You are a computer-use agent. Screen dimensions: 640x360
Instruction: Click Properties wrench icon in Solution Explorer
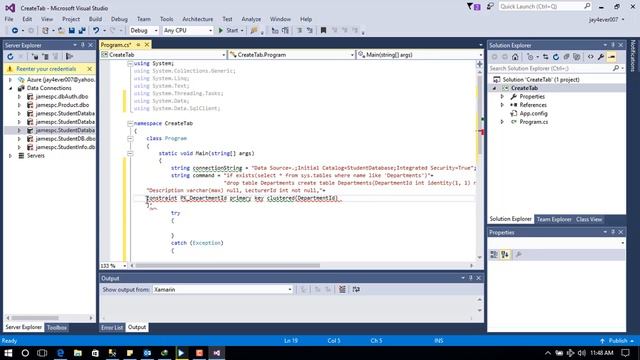tap(601, 57)
